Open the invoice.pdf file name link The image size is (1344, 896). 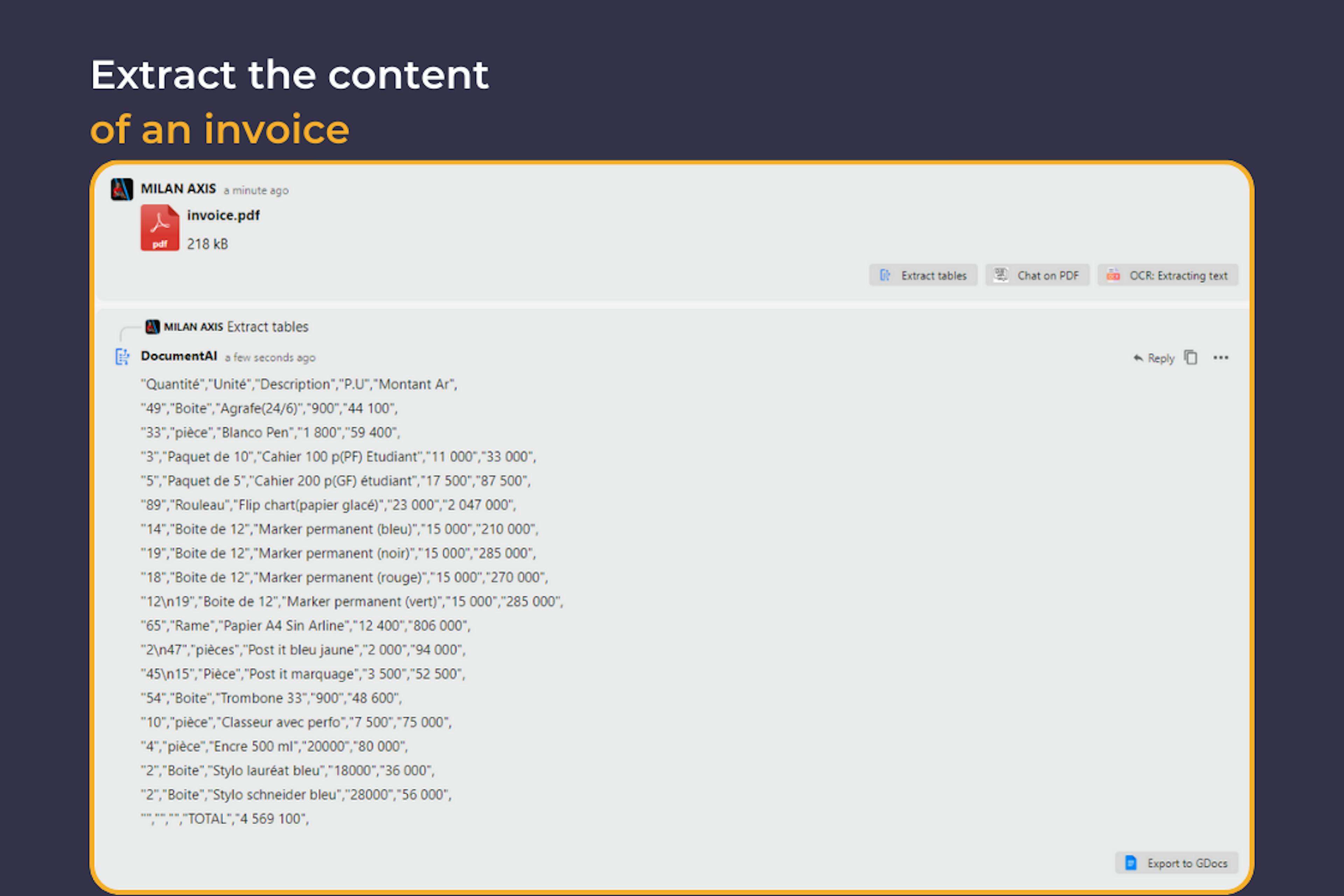coord(223,215)
